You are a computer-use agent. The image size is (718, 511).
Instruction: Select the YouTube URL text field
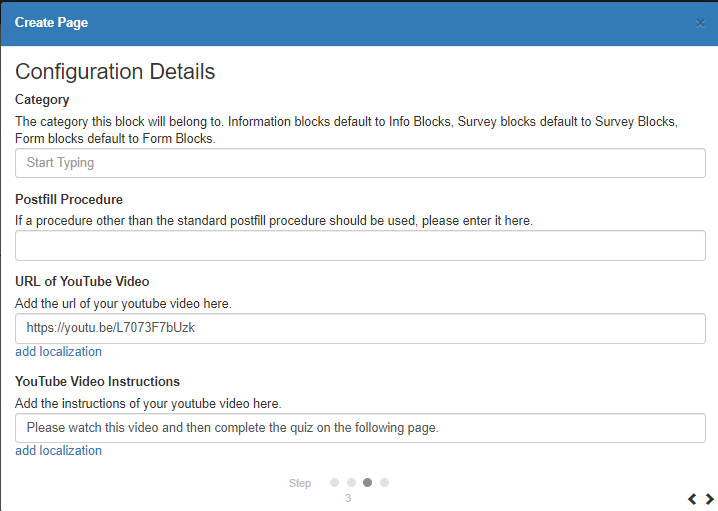[360, 328]
